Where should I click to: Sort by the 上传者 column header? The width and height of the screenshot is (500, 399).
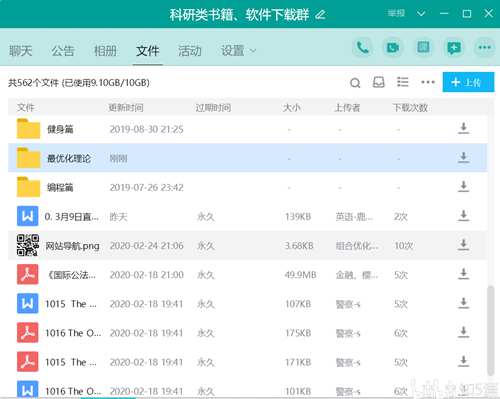pos(347,108)
